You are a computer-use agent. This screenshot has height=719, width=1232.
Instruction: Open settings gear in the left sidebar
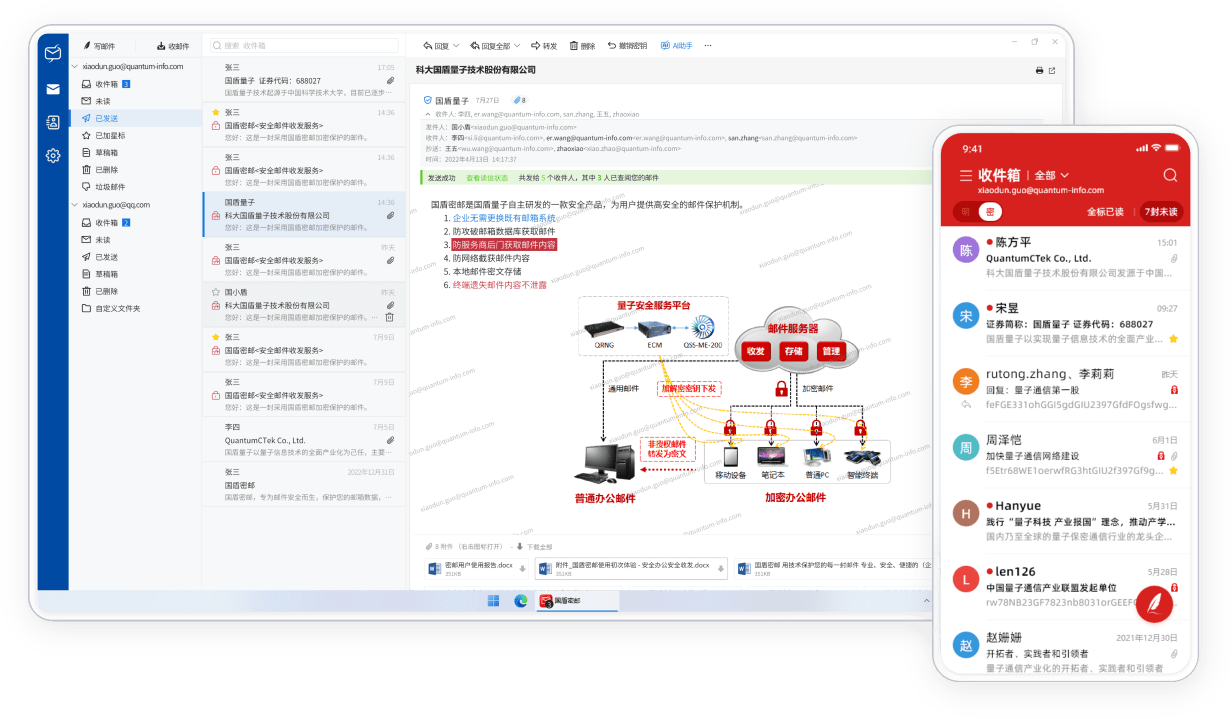tap(53, 155)
